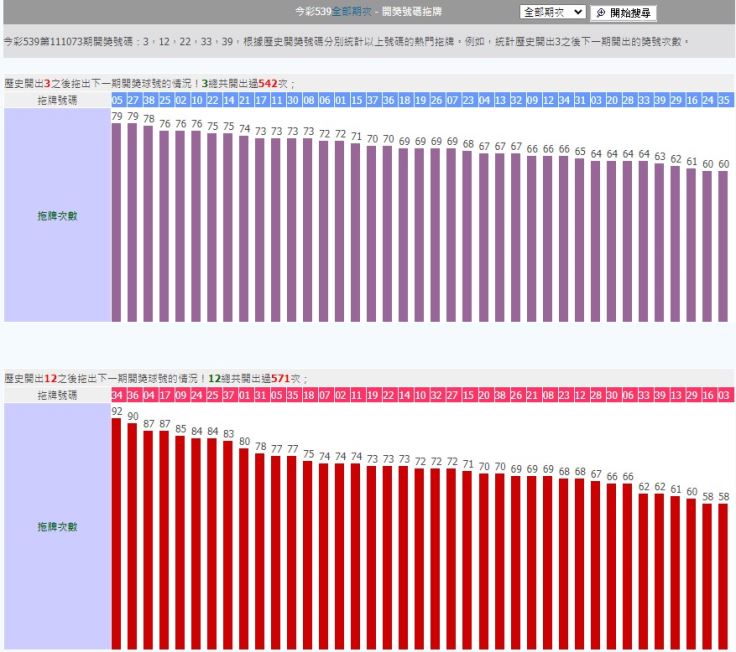Click the tallest red bar labeled 92
This screenshot has width=736, height=652.
tap(117, 534)
